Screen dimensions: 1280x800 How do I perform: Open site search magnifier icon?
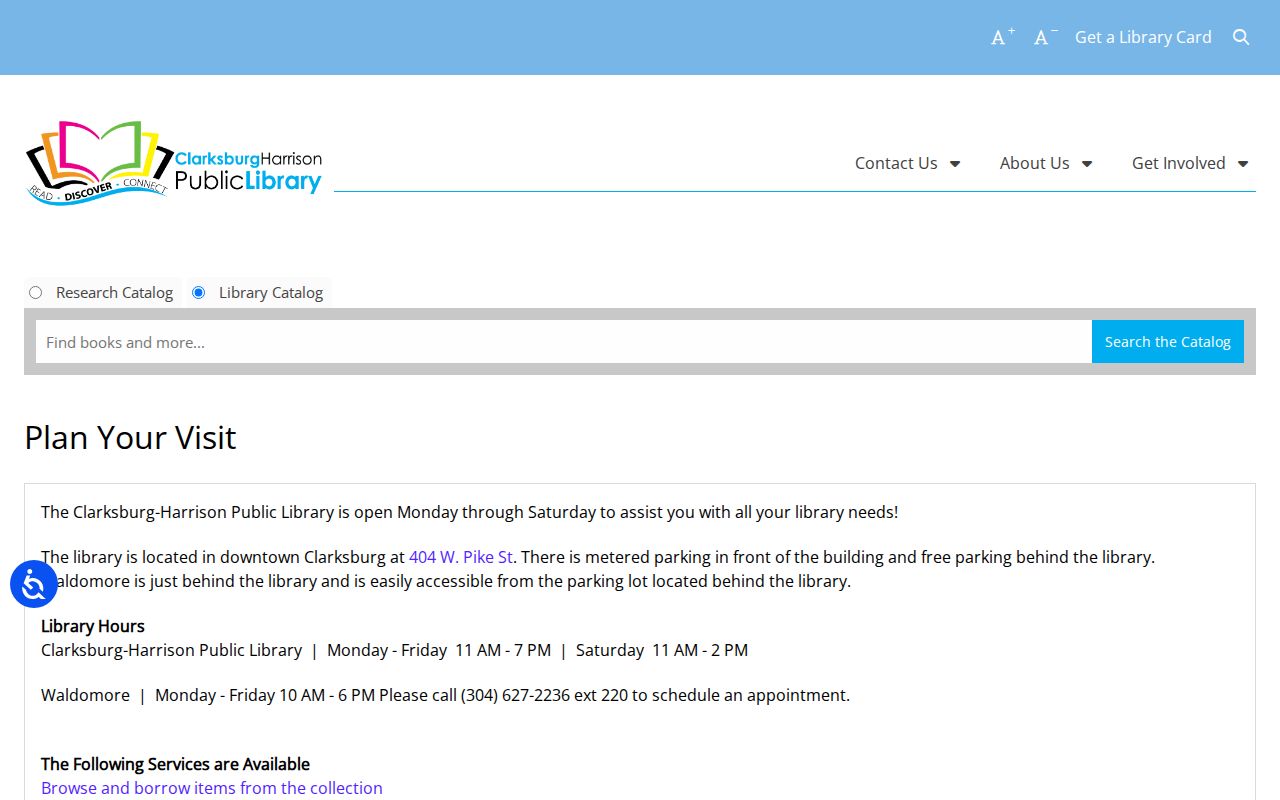point(1241,37)
